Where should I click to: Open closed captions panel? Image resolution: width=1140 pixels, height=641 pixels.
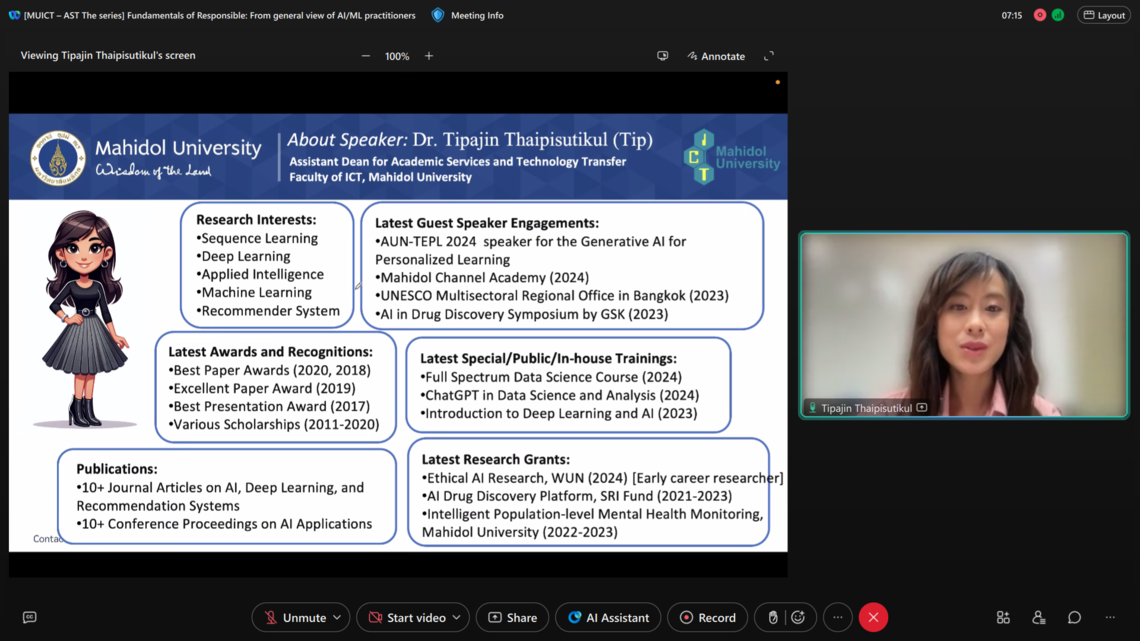[29, 617]
